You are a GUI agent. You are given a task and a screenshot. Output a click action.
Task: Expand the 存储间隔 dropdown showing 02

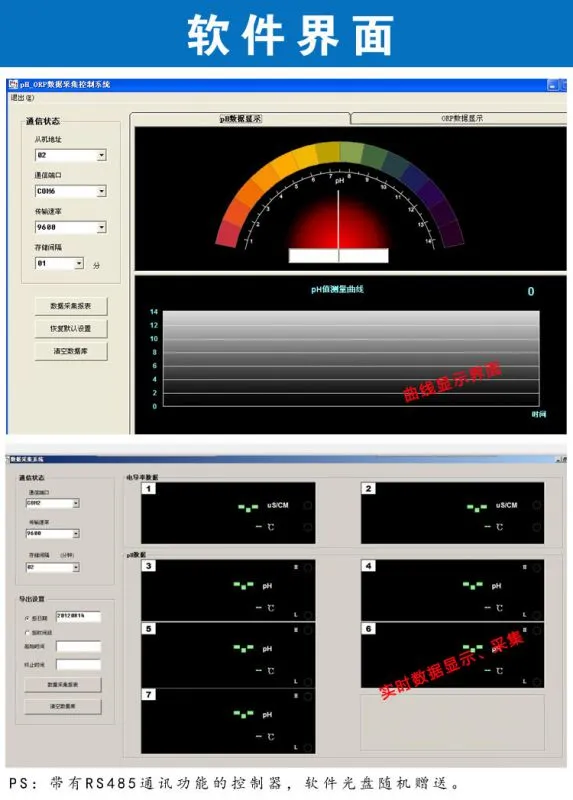tap(76, 567)
